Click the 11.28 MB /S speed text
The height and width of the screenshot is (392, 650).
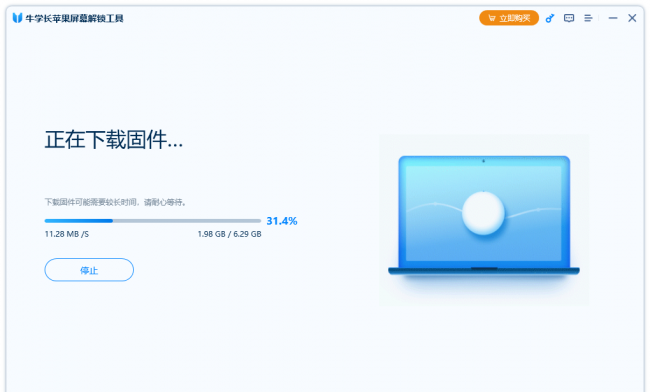pos(67,234)
